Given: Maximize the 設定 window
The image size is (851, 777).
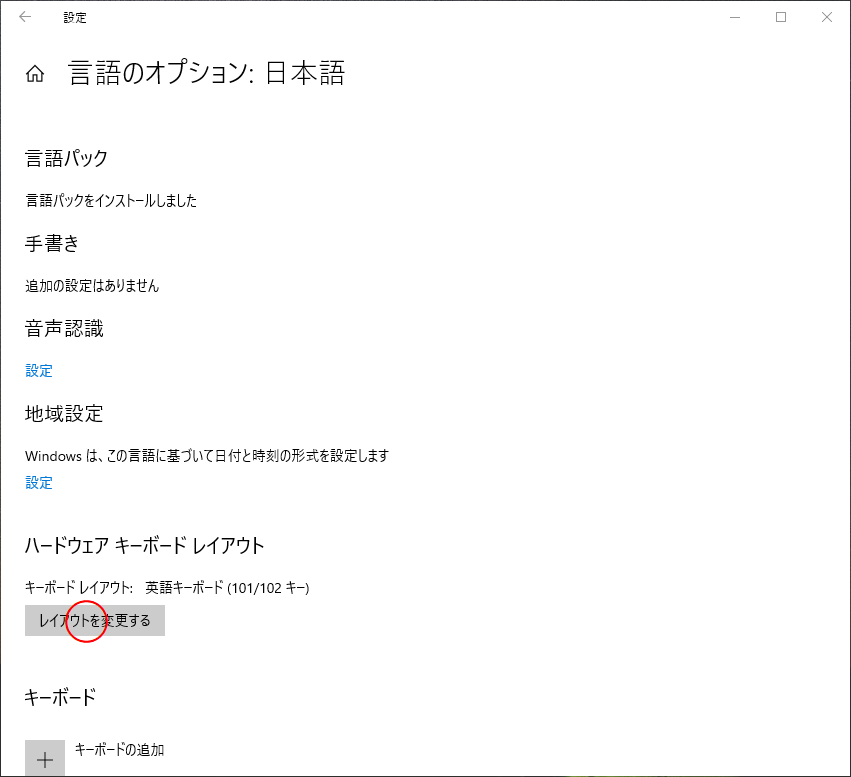Looking at the screenshot, I should pos(781,17).
